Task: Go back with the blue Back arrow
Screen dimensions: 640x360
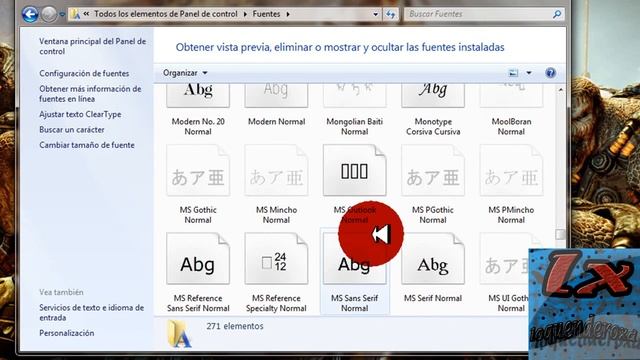Action: point(30,14)
